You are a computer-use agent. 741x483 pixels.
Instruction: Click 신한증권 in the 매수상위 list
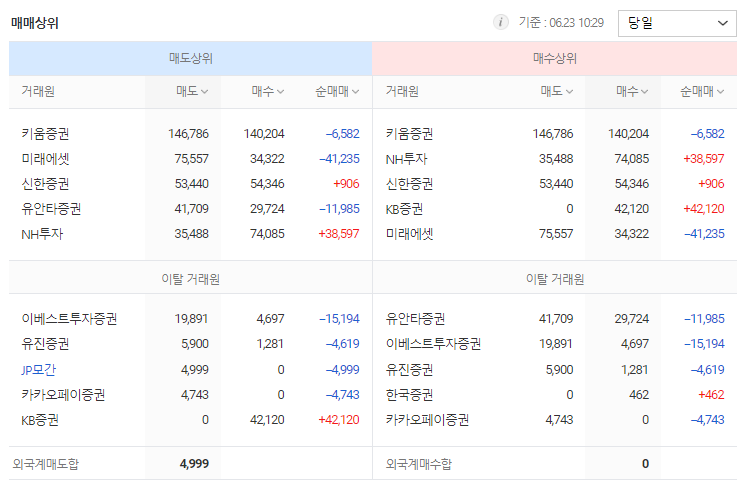point(410,184)
